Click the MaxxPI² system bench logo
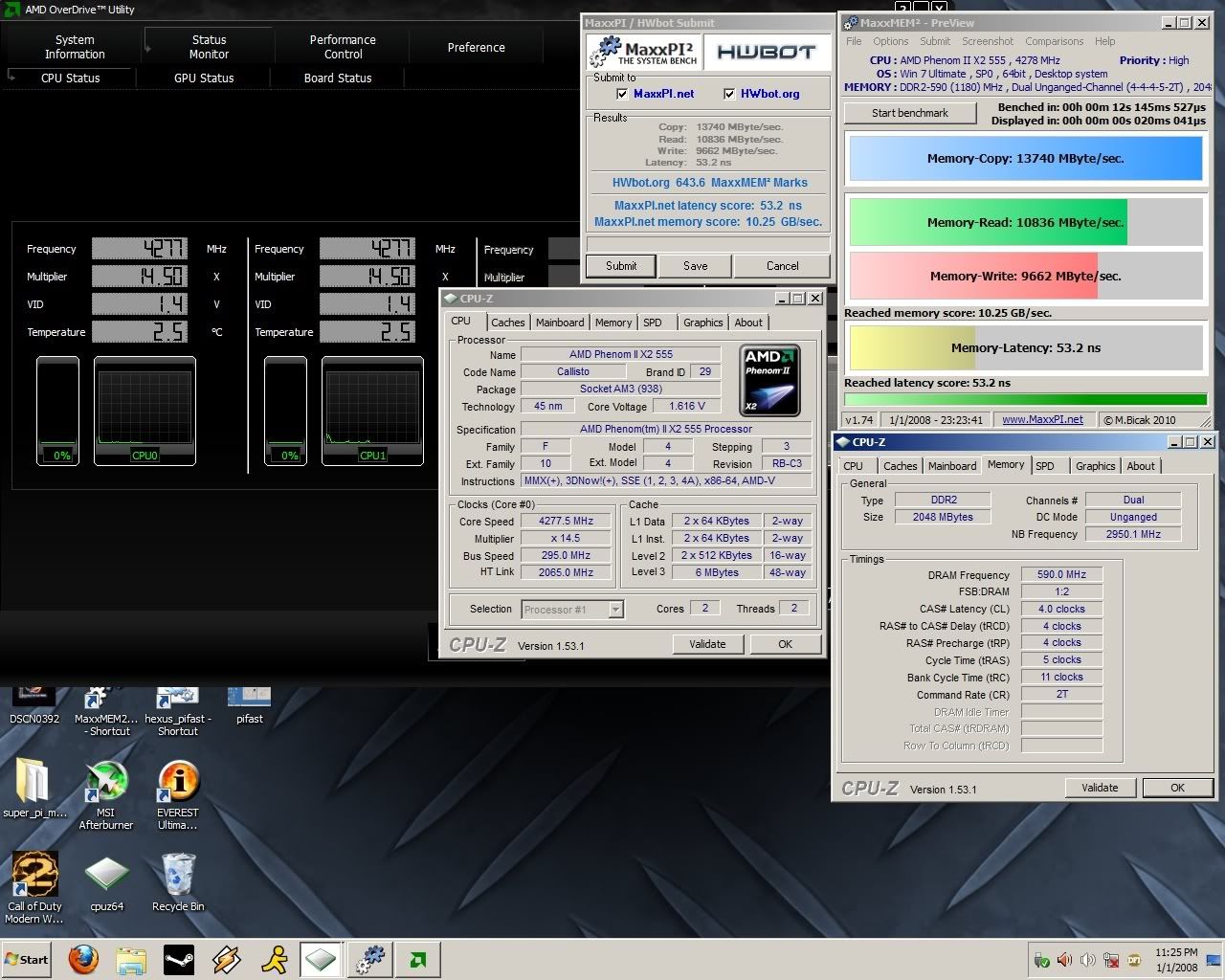This screenshot has height=980, width=1225. pos(644,53)
